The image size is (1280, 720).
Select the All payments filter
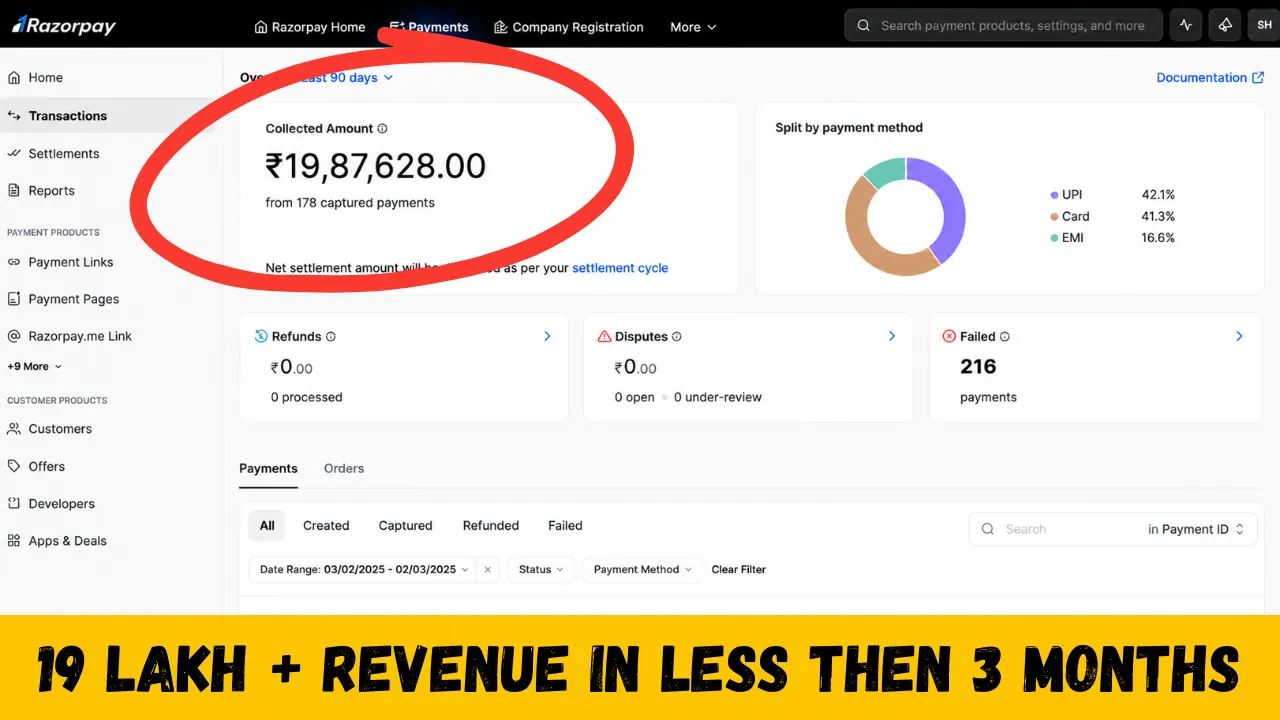267,526
